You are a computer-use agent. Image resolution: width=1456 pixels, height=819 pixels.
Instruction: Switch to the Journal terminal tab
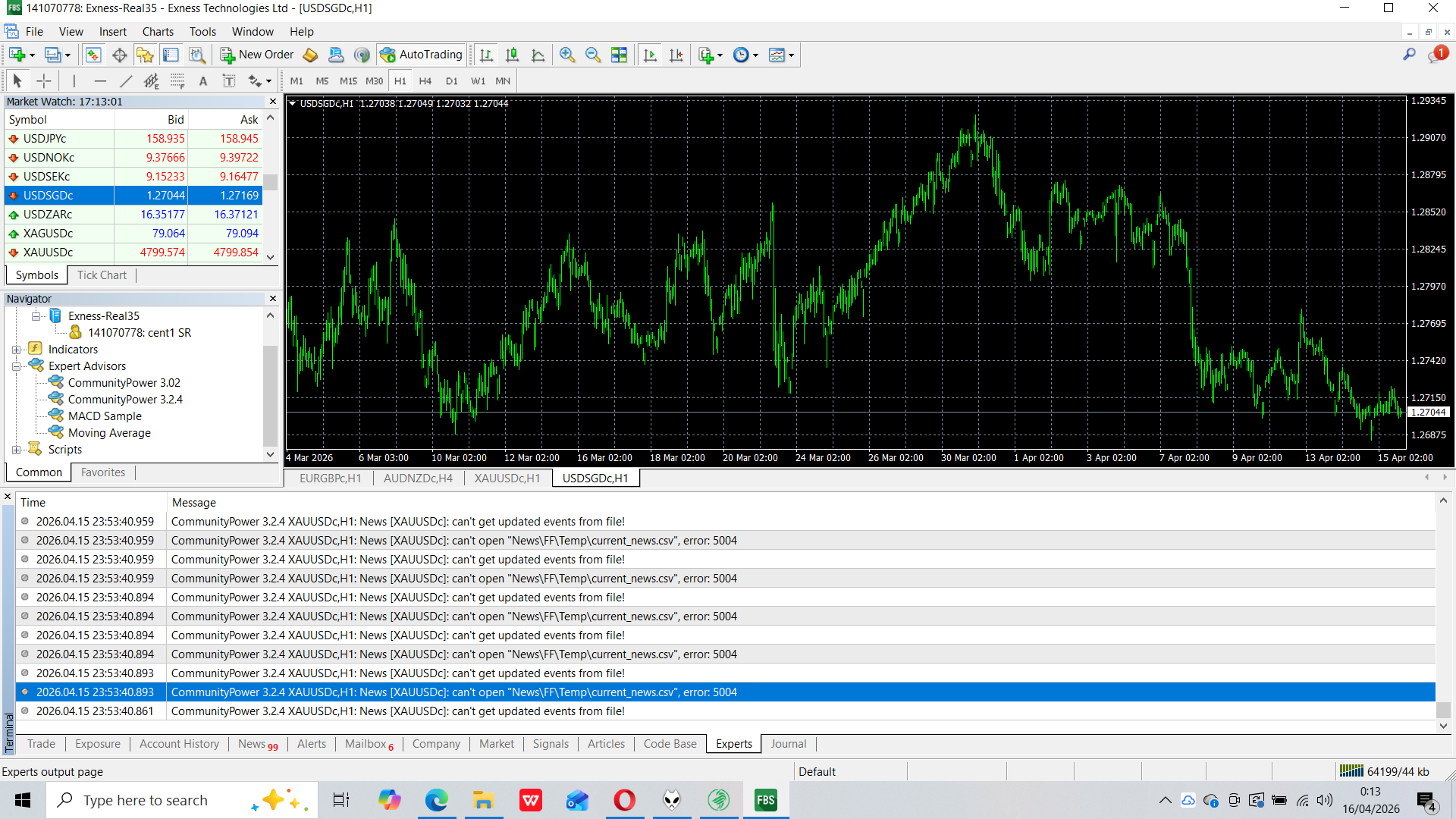(x=788, y=744)
